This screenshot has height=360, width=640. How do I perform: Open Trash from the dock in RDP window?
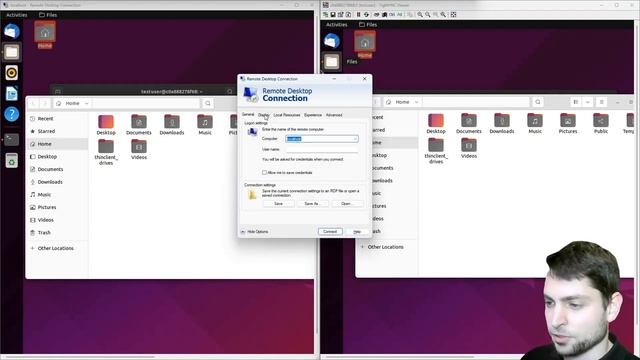[11, 161]
